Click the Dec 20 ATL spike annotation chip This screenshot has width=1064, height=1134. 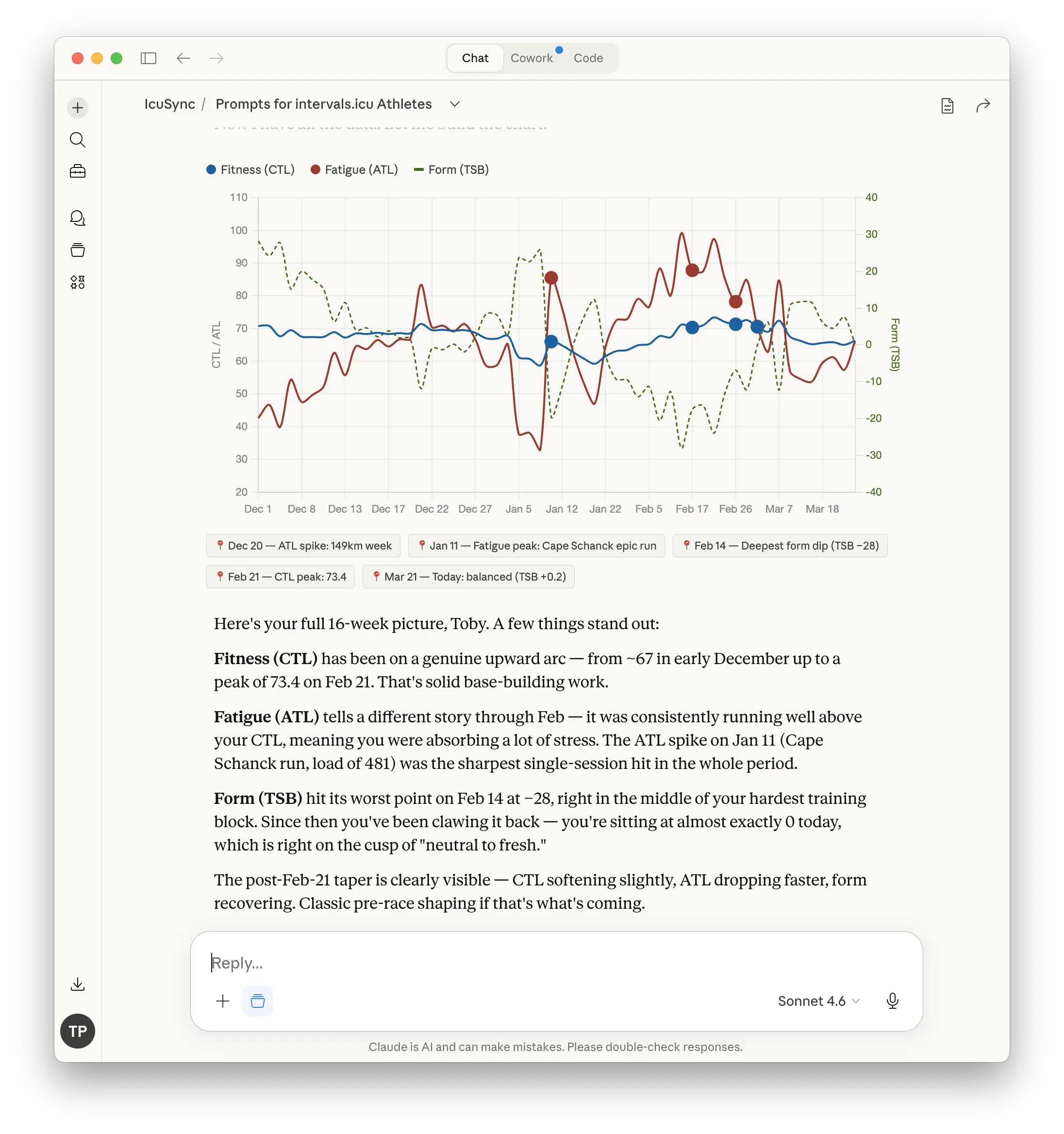[x=303, y=546]
